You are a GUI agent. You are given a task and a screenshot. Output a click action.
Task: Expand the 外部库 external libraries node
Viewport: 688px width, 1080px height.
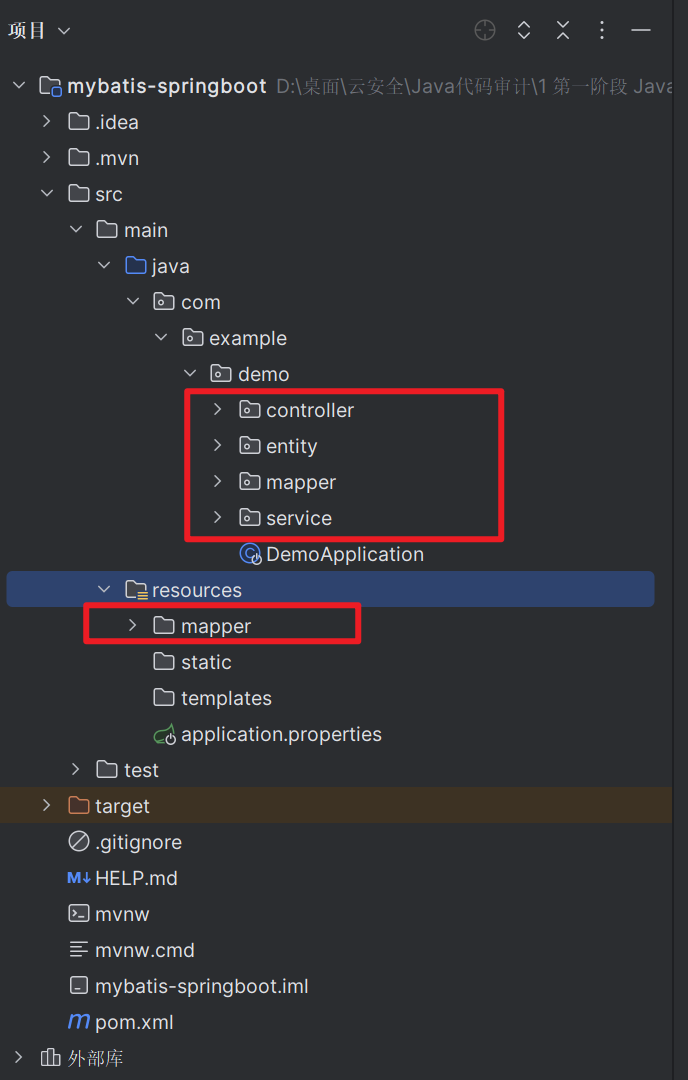click(x=18, y=1058)
